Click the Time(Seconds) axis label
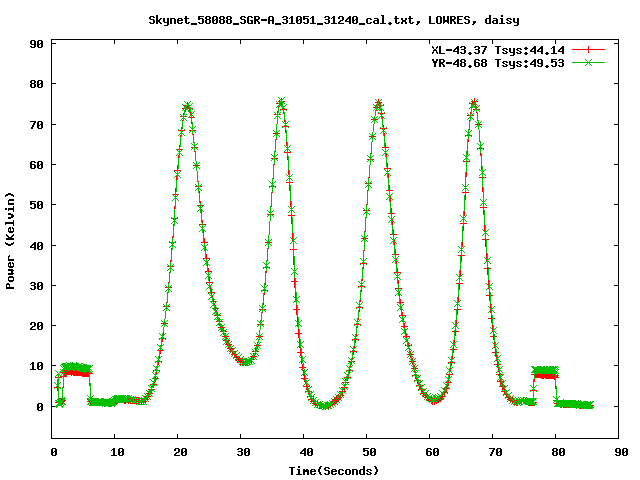Viewport: 640px width, 480px height. (x=334, y=471)
